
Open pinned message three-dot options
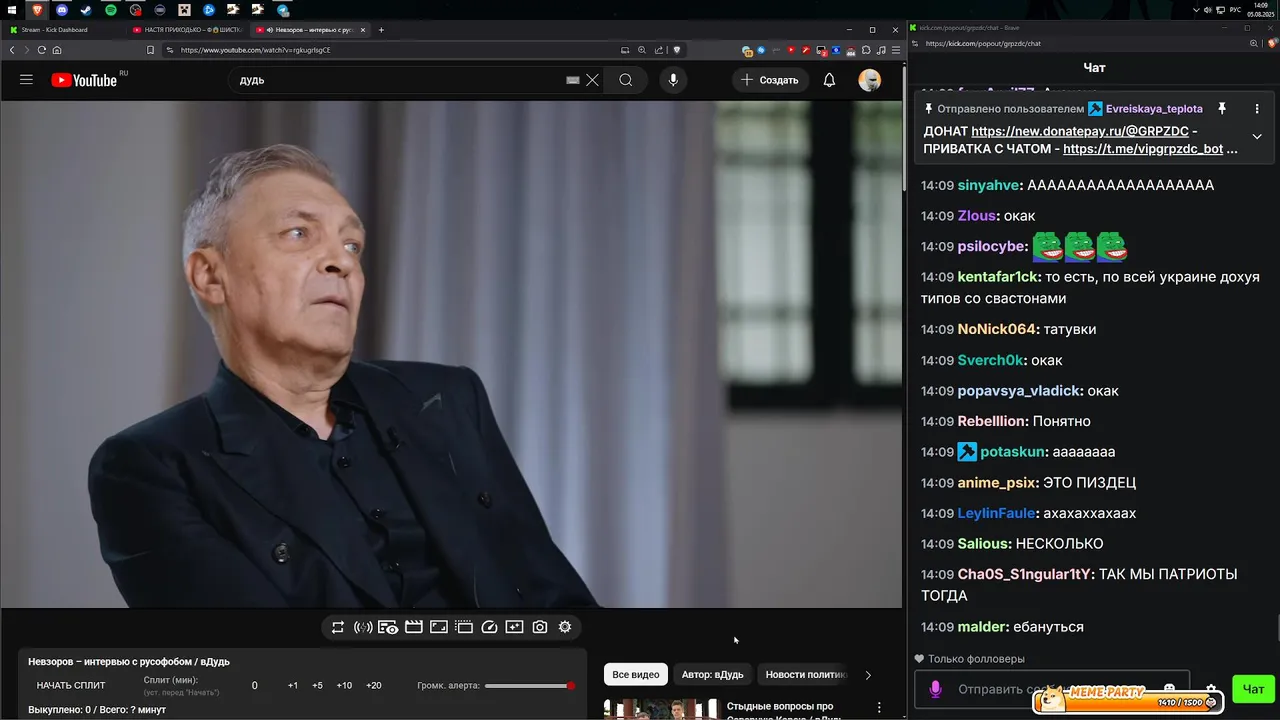[x=1257, y=108]
